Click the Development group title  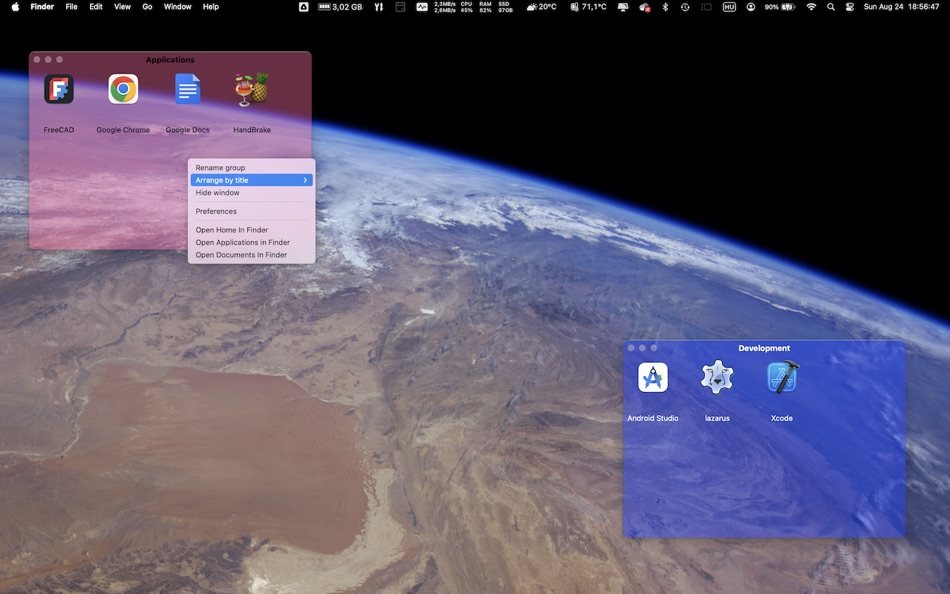tap(764, 348)
